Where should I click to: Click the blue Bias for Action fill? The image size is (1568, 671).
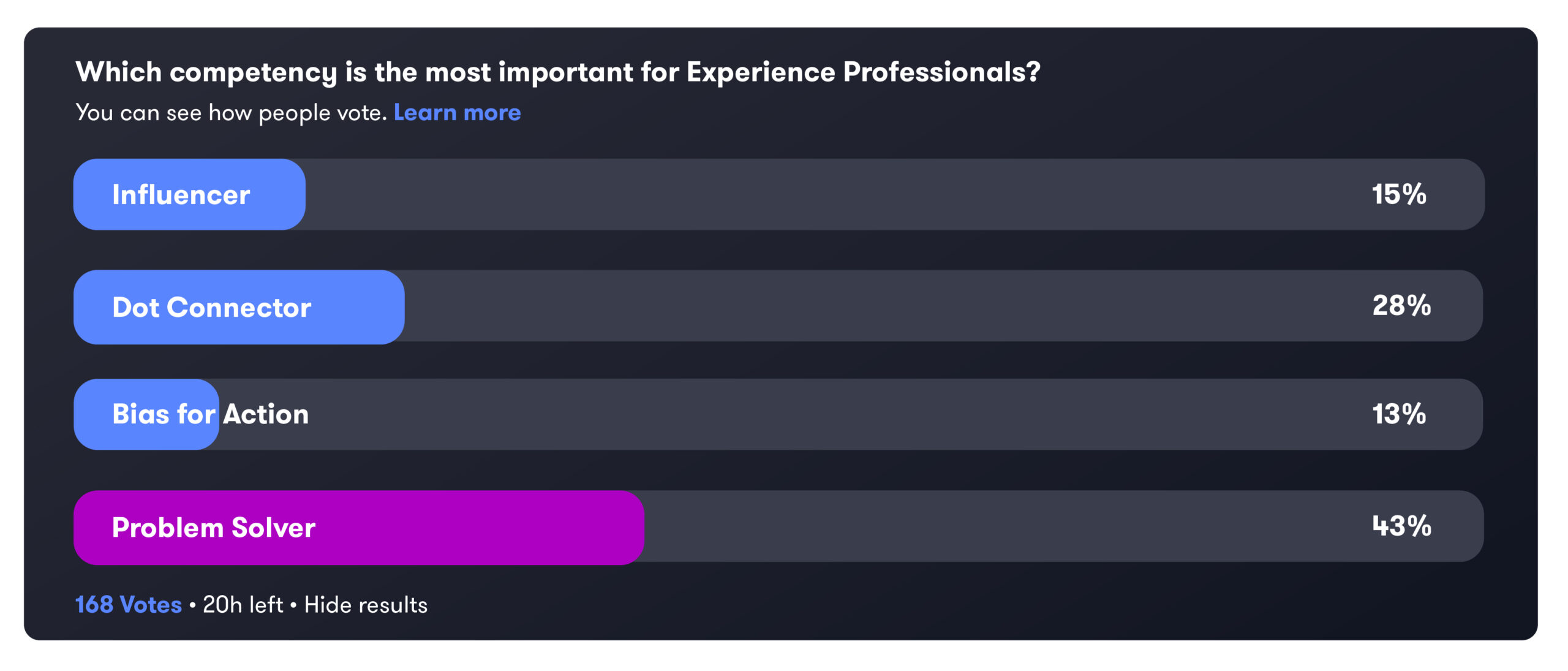point(146,414)
